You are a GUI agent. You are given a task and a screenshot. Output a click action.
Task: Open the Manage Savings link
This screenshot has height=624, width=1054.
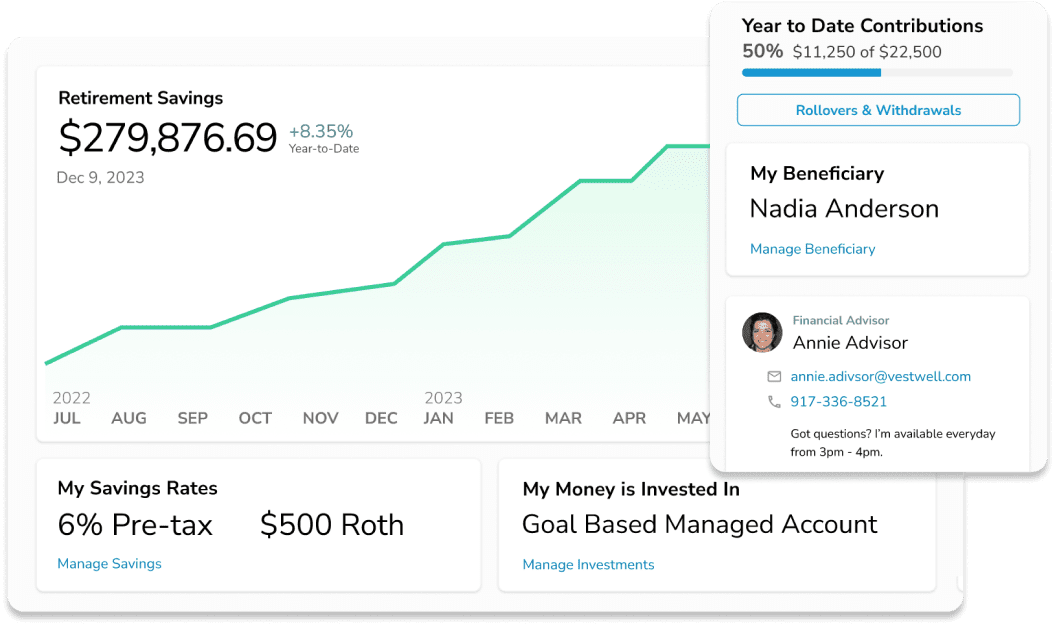tap(109, 563)
